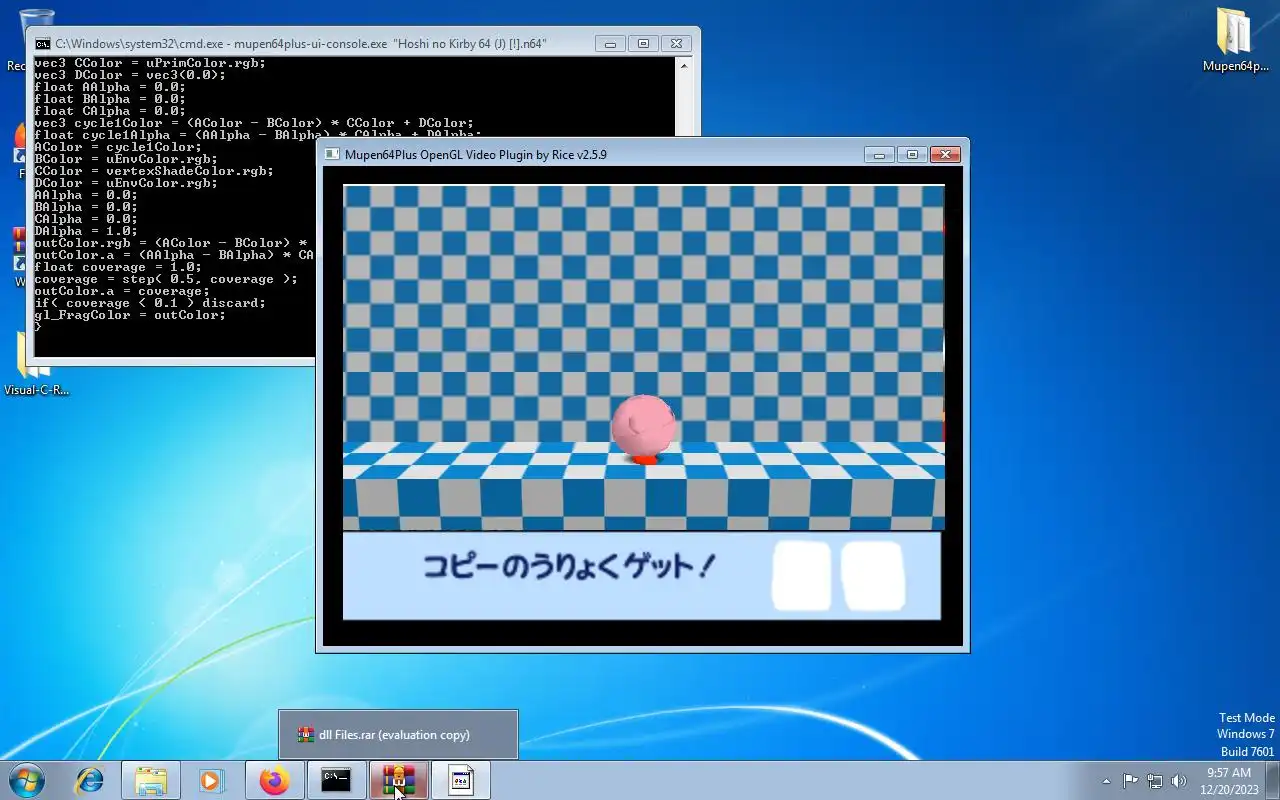Screen dimensions: 1280x800
Task: Open the Mupen64Plus video window title icon
Action: pos(332,154)
